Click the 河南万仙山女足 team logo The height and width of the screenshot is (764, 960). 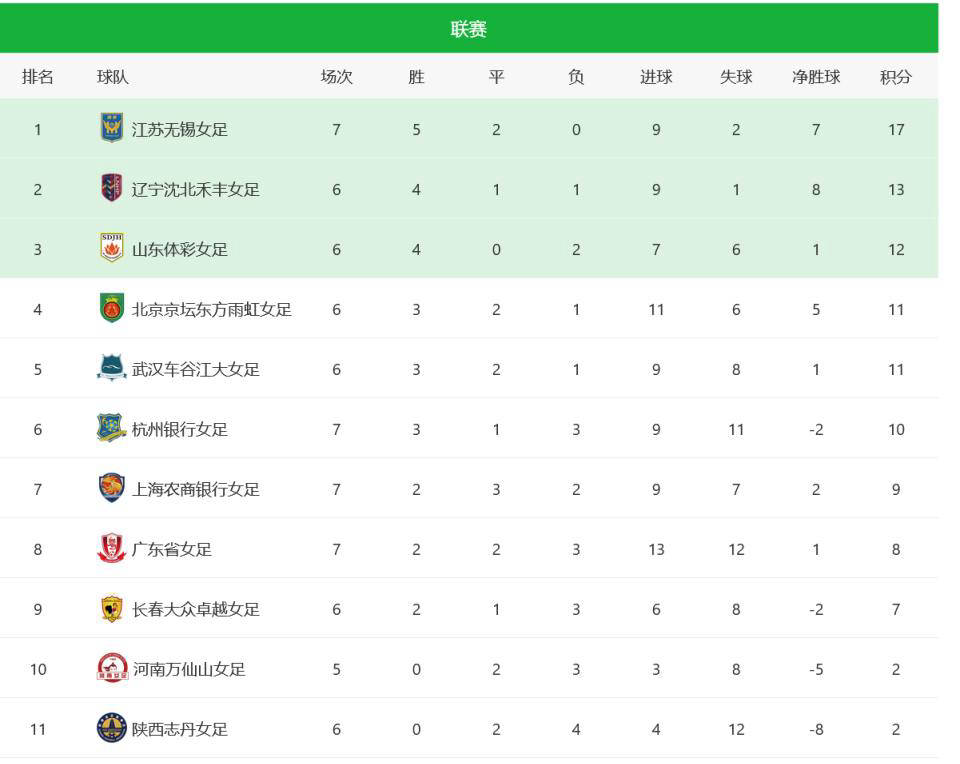tap(113, 668)
